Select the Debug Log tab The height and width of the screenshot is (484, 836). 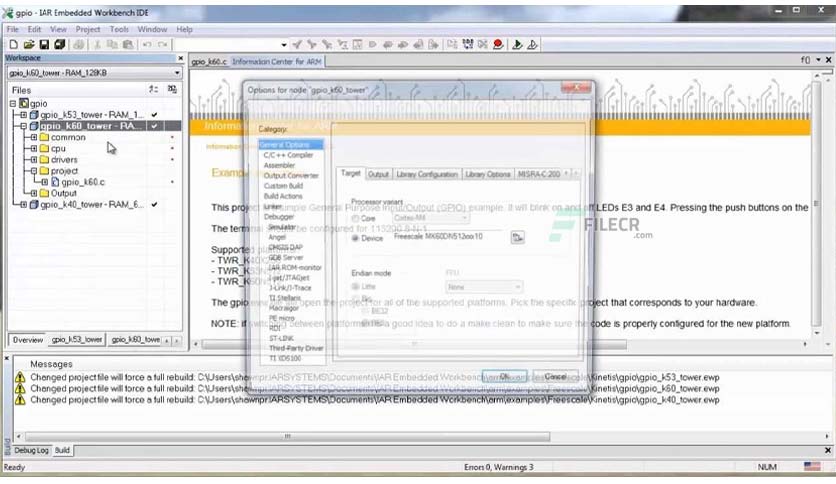point(31,450)
